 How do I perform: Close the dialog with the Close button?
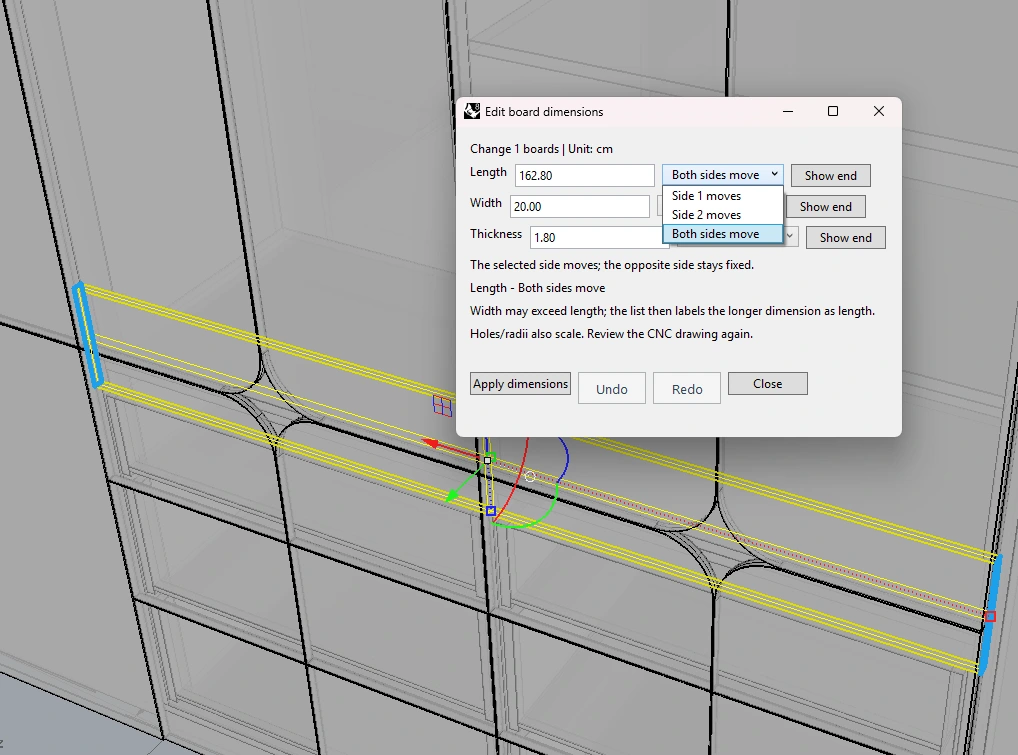[x=767, y=384]
